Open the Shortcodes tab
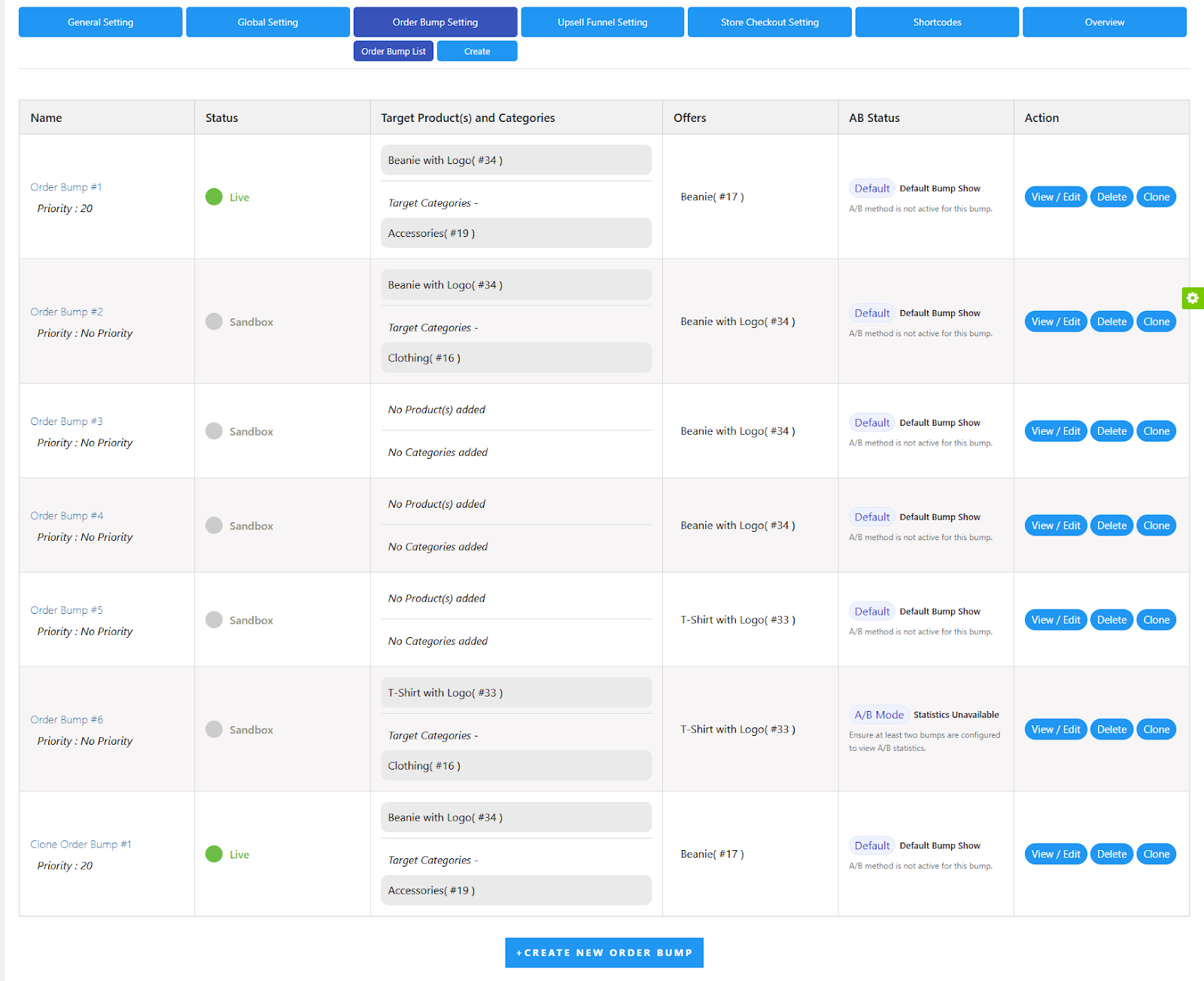1204x981 pixels. tap(936, 22)
